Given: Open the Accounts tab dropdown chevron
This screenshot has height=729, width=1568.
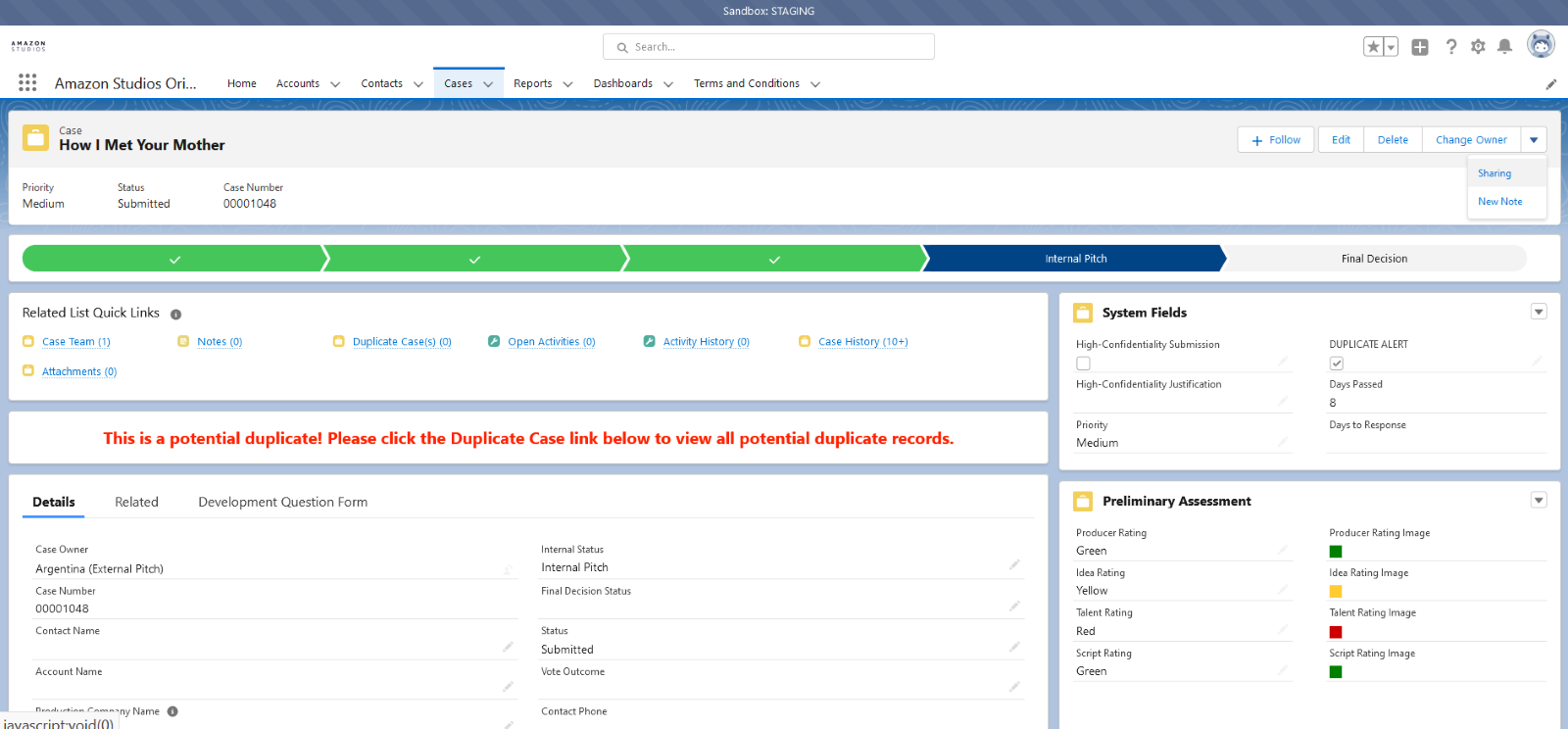Looking at the screenshot, I should tap(335, 84).
